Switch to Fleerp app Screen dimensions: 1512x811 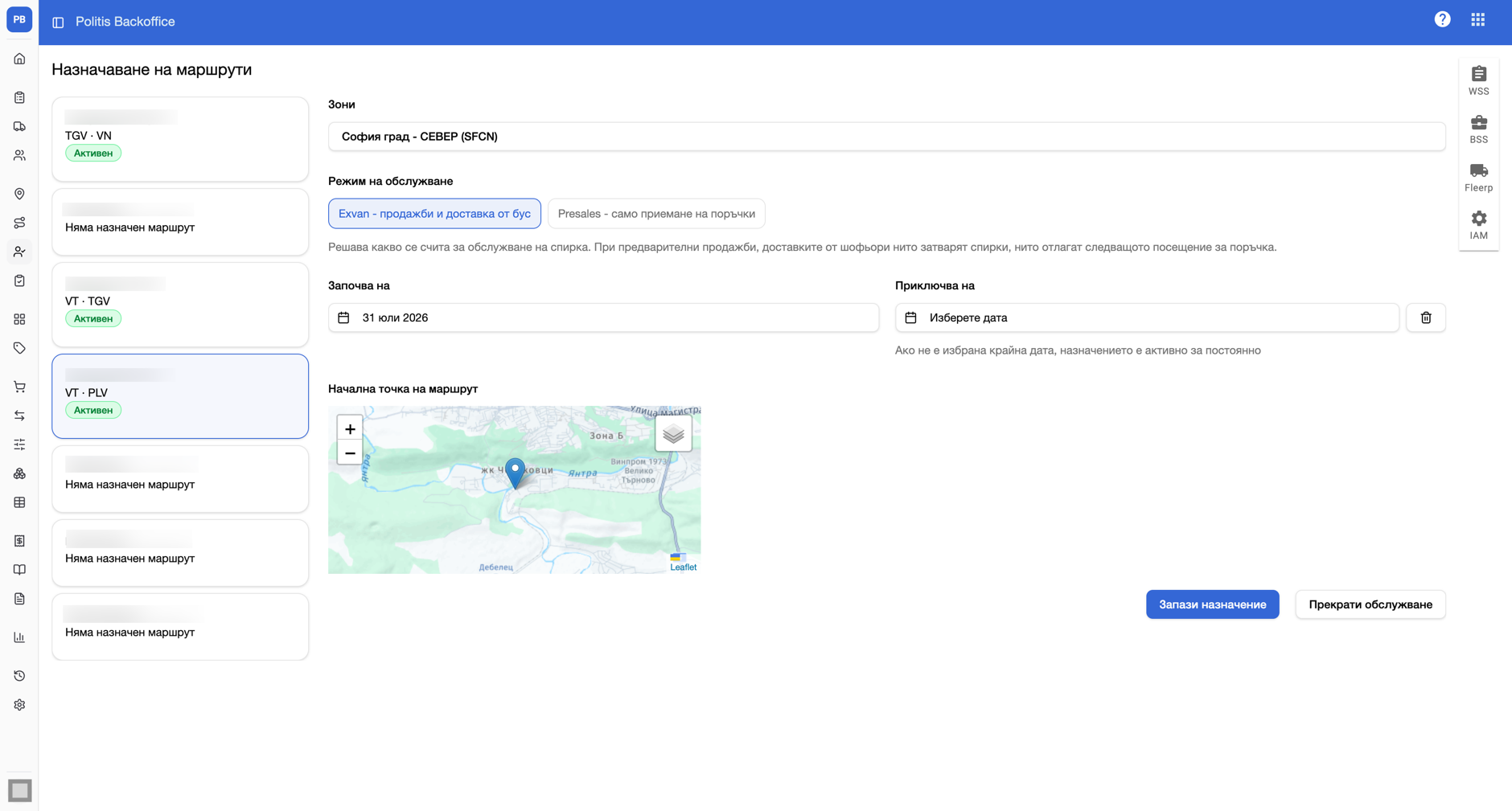pos(1478,177)
